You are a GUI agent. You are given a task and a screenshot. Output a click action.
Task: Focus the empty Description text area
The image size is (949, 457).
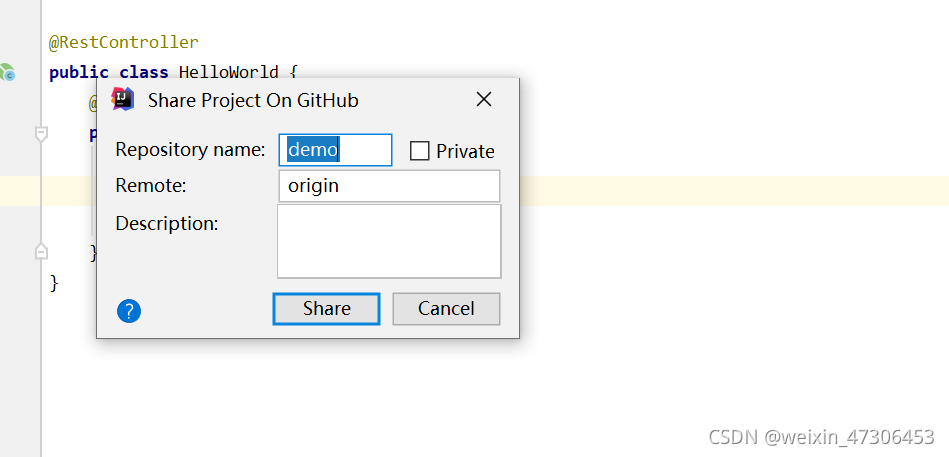(x=389, y=242)
